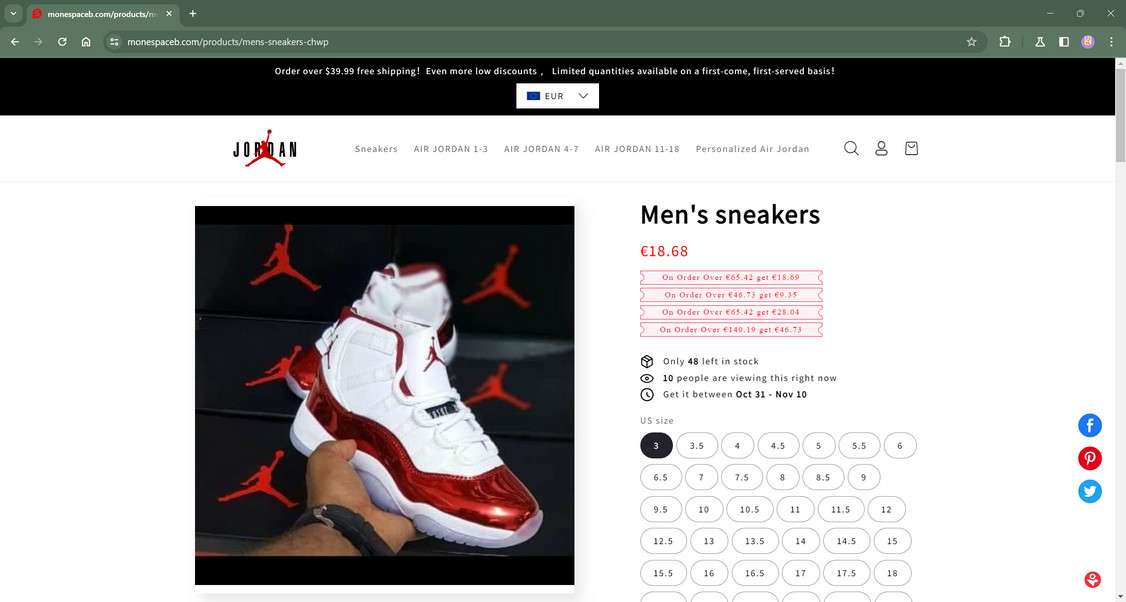Click the sneaker product image
This screenshot has height=602, width=1126.
pyautogui.click(x=385, y=395)
